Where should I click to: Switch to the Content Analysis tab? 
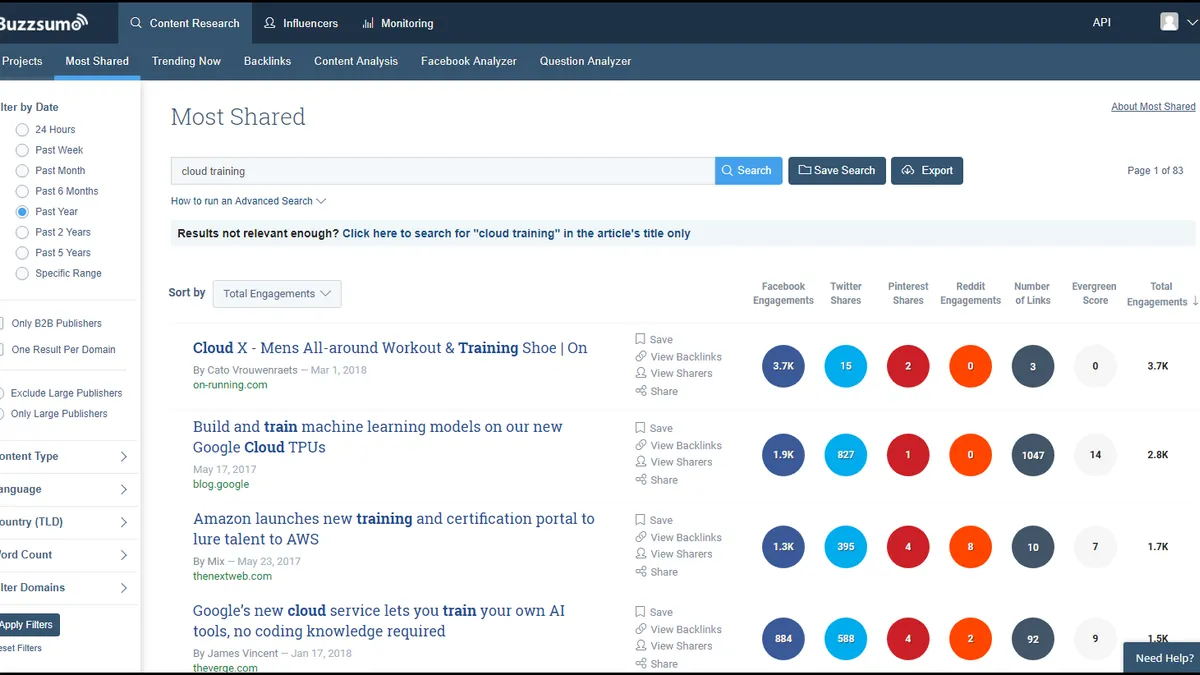pos(356,61)
